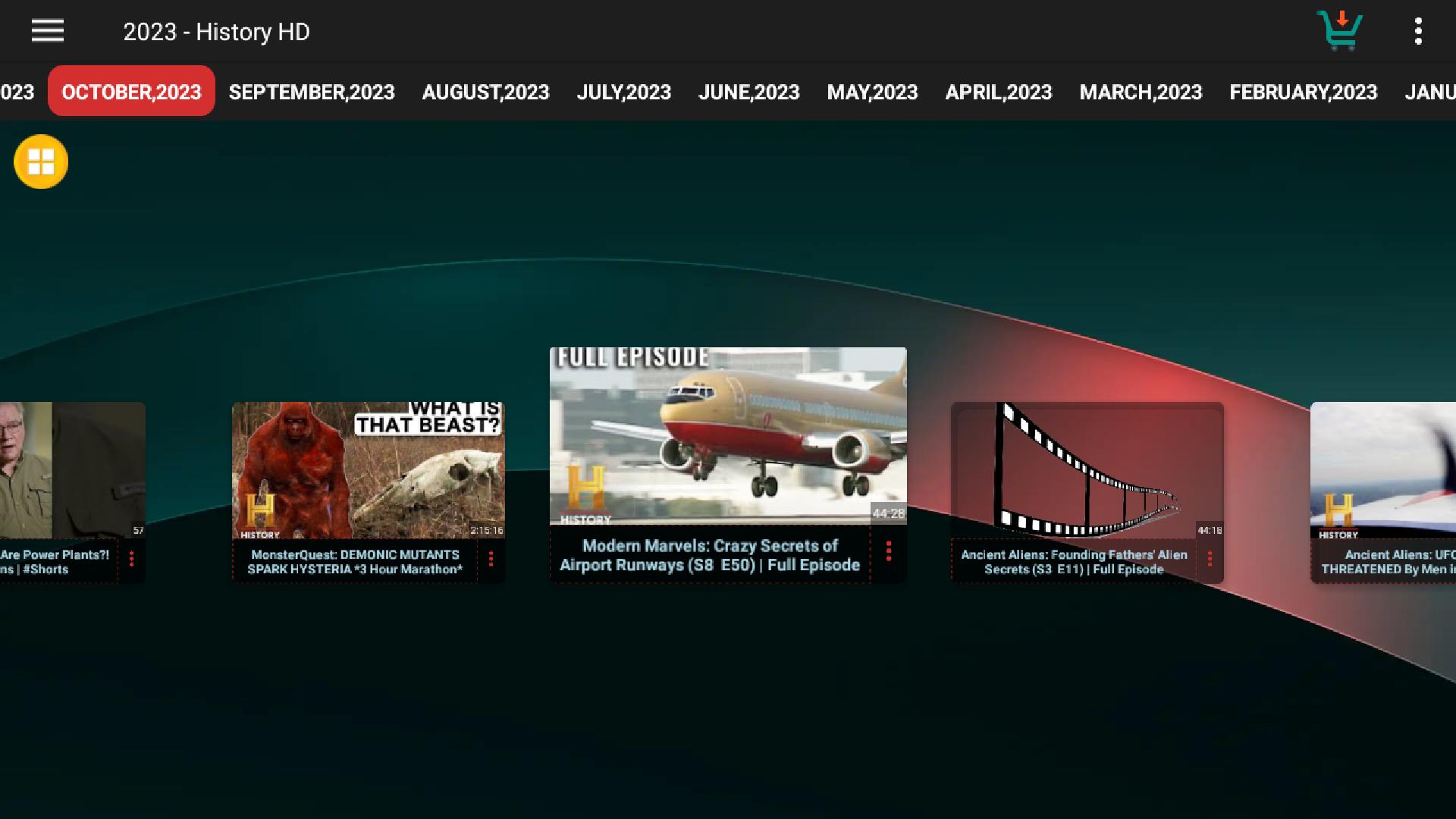Open options for Founding Fathers' Alien Secrets

pyautogui.click(x=1210, y=559)
